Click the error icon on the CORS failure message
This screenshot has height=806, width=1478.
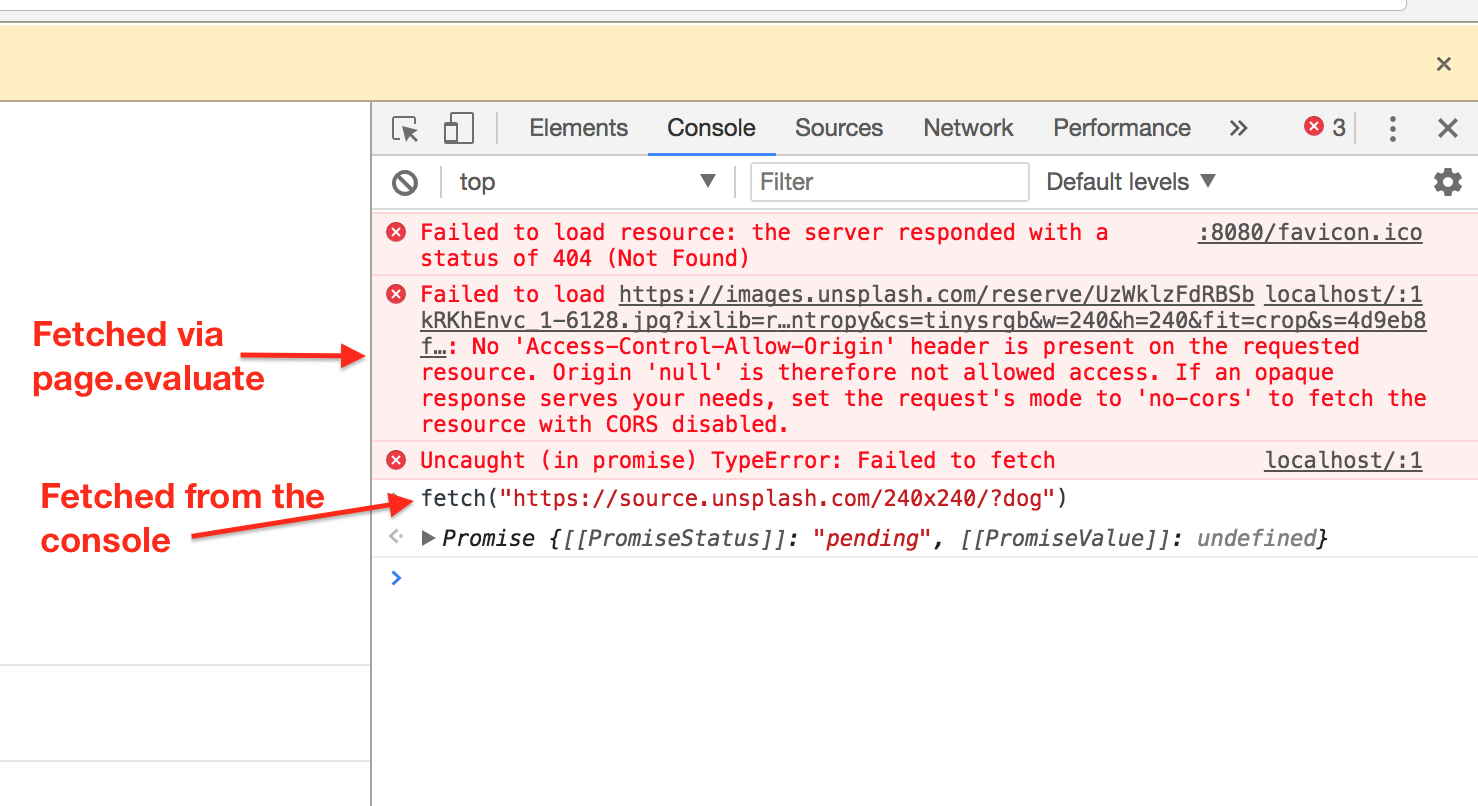point(396,293)
